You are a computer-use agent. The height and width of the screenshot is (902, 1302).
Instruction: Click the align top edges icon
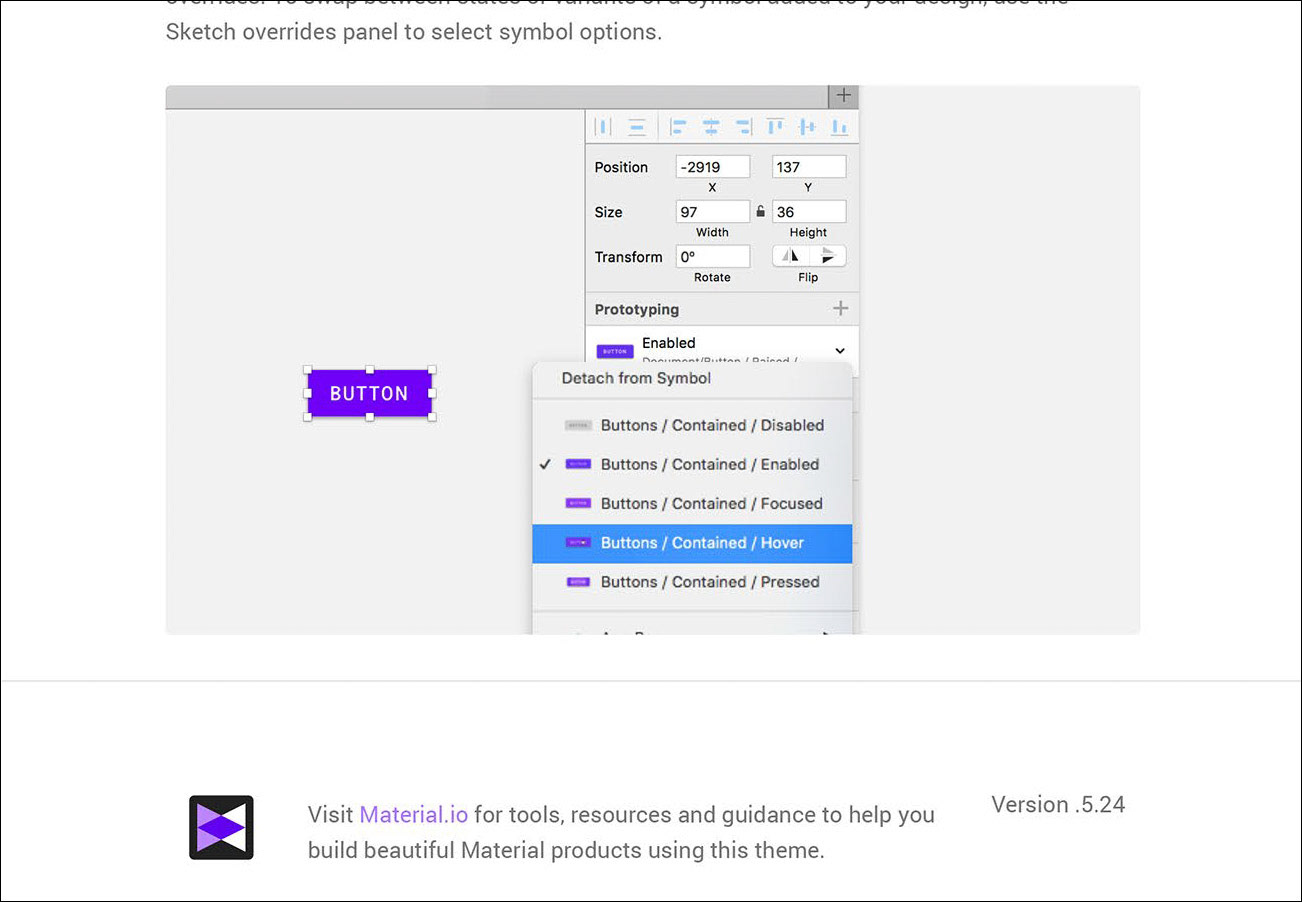click(x=775, y=127)
